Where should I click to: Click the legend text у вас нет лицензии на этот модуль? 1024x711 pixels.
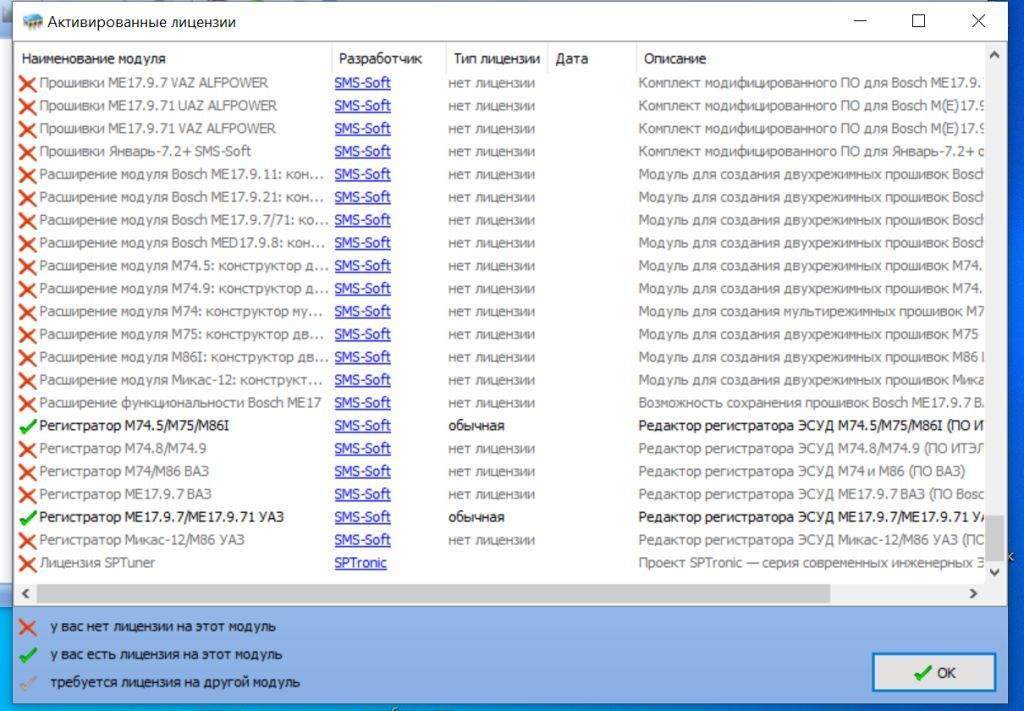163,627
